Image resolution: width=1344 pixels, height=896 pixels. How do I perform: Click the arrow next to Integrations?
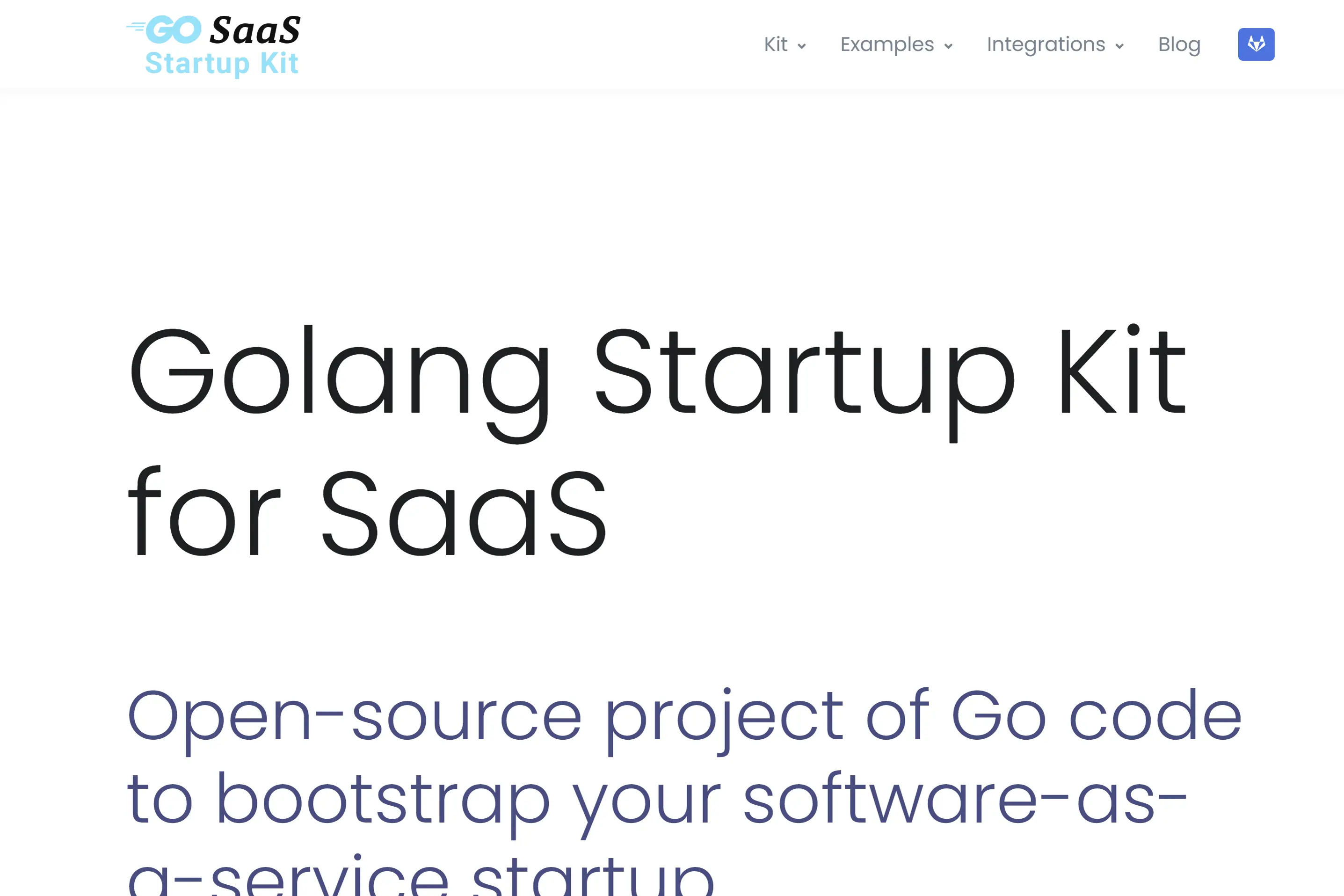pos(1119,46)
